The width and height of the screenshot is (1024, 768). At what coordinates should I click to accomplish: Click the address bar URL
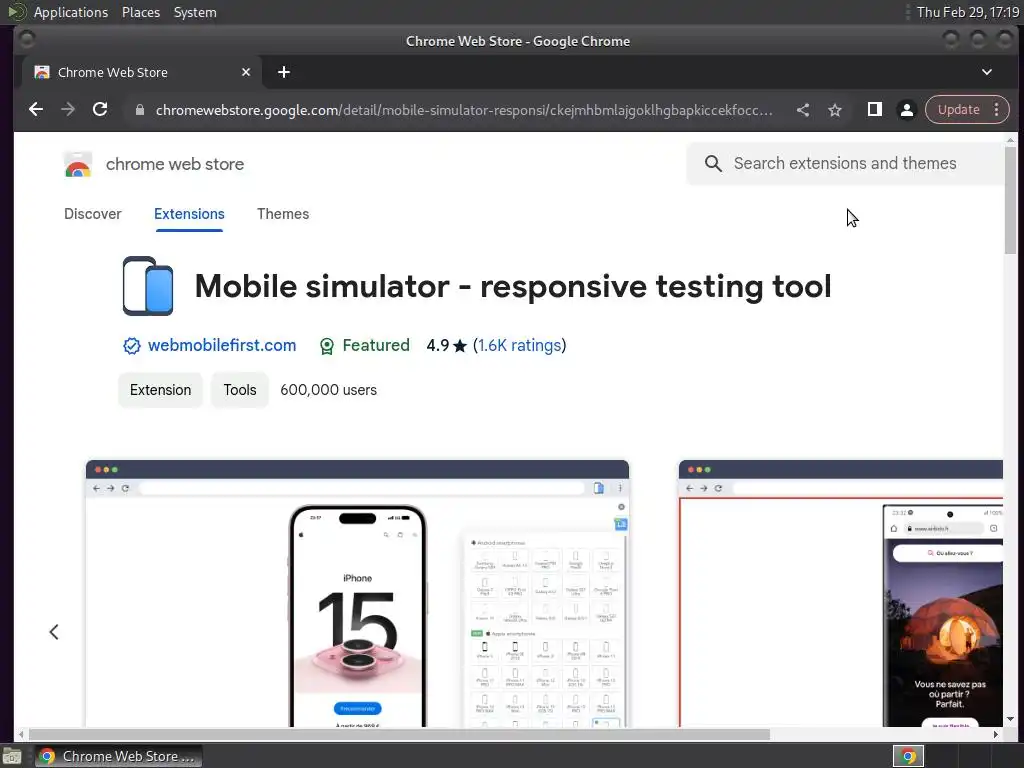464,110
